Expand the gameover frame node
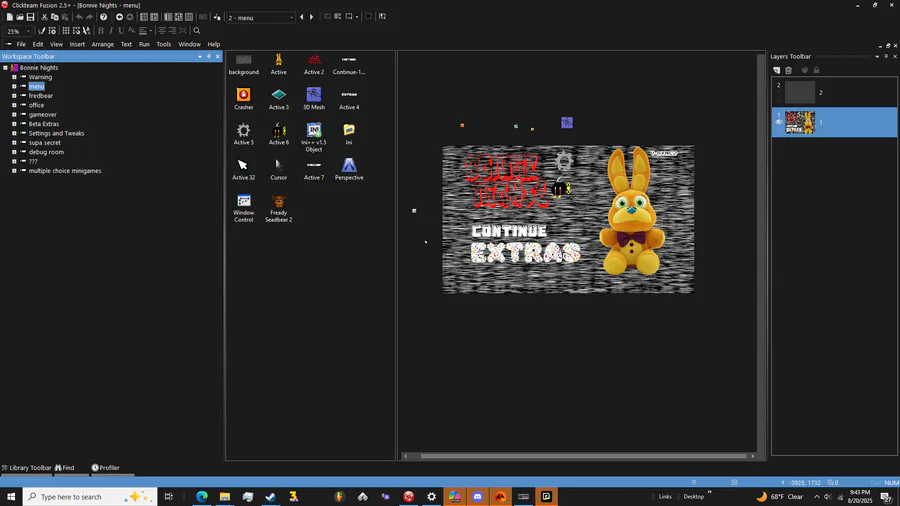Image resolution: width=900 pixels, height=506 pixels. 14,114
